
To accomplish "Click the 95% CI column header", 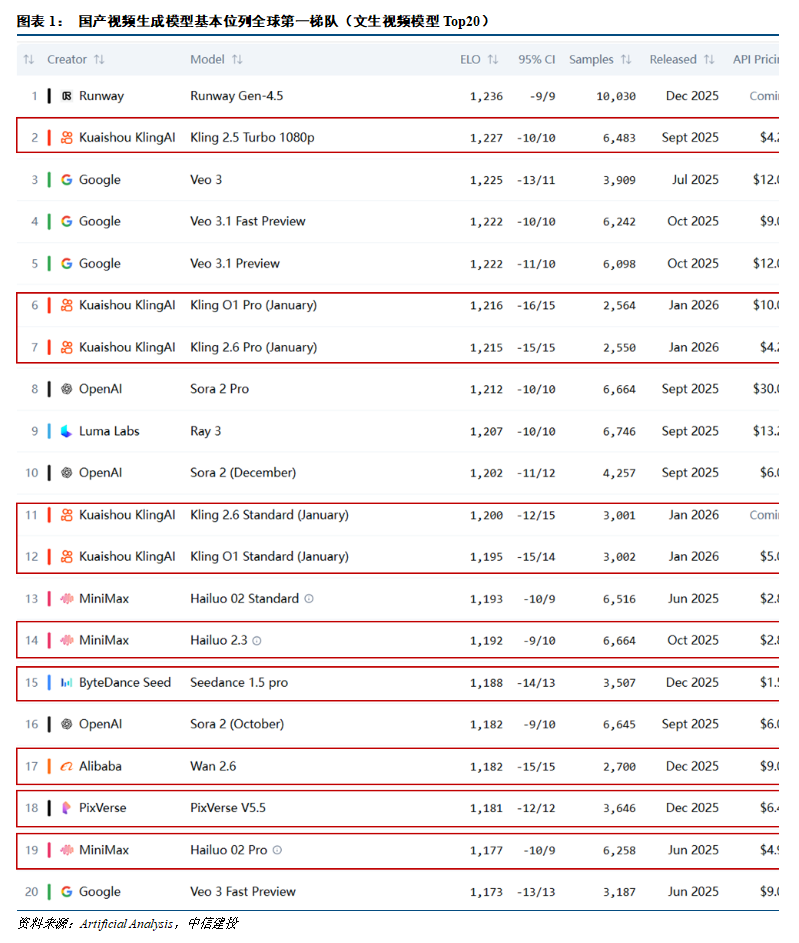I will click(536, 60).
